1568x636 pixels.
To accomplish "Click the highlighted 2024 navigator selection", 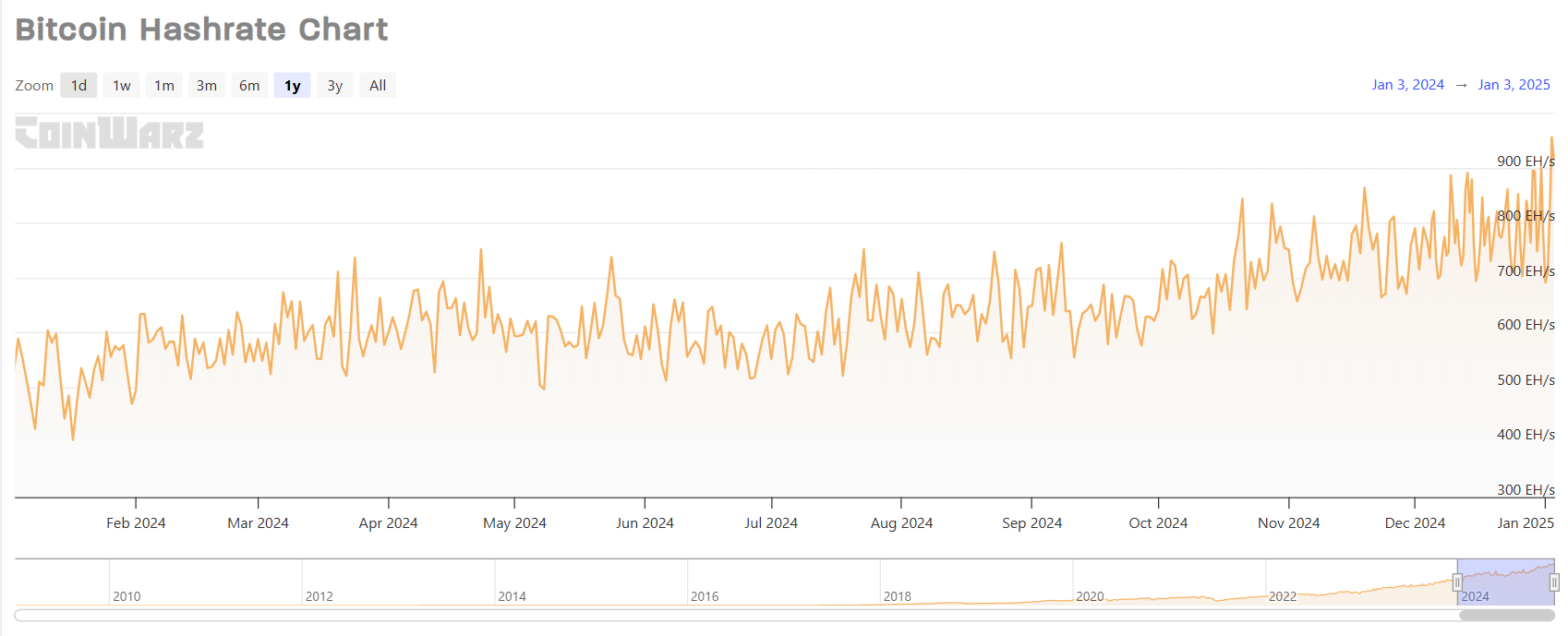I will 1505,582.
